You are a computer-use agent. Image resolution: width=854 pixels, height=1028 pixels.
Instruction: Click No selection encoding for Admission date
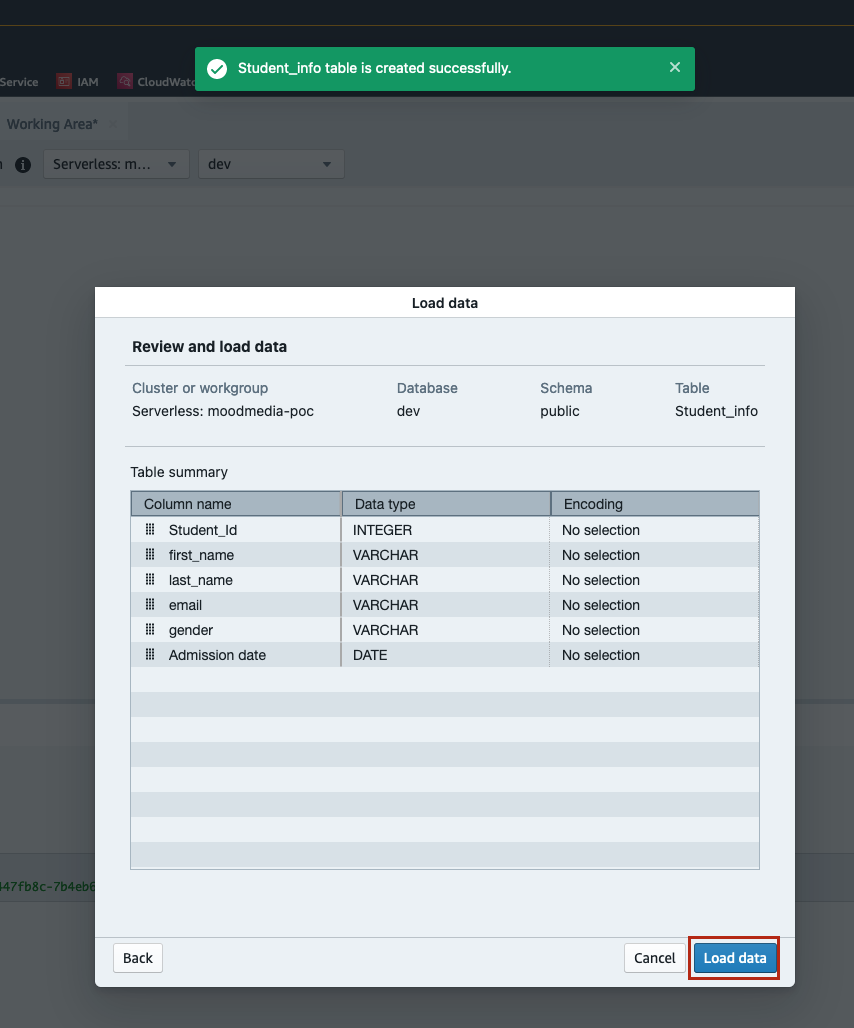click(x=600, y=655)
